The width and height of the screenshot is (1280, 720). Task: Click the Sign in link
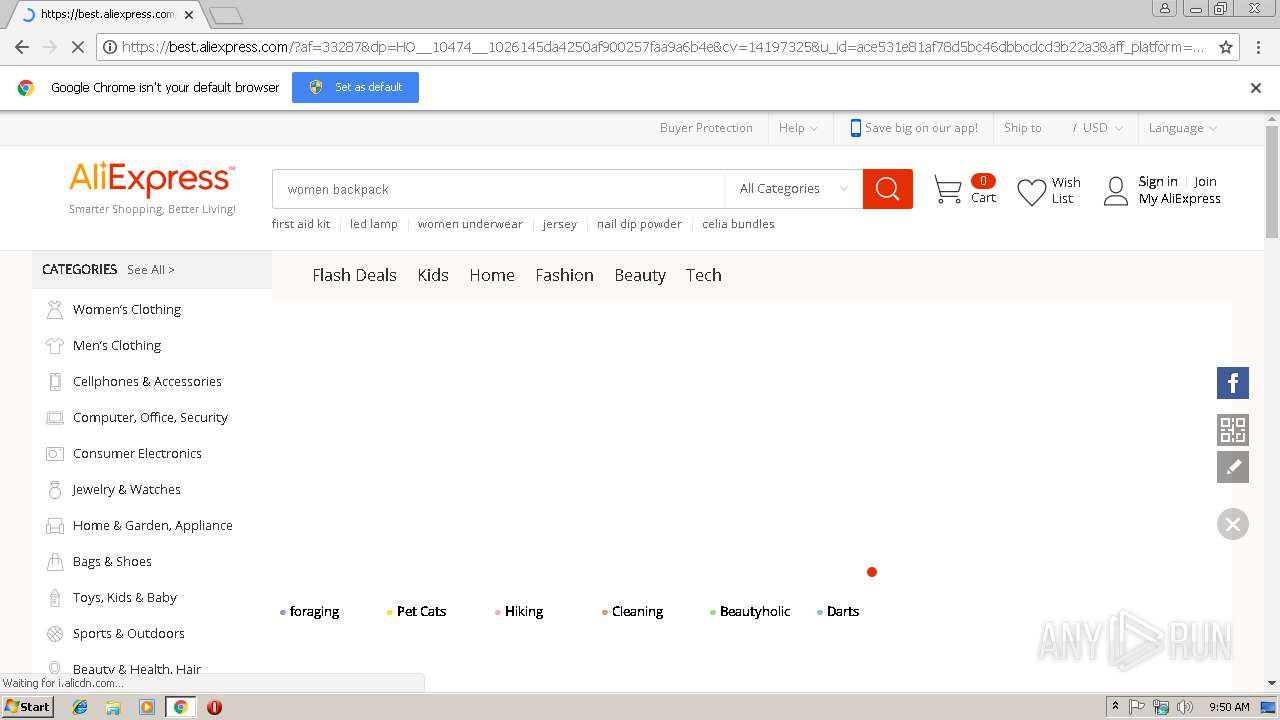(x=1158, y=182)
